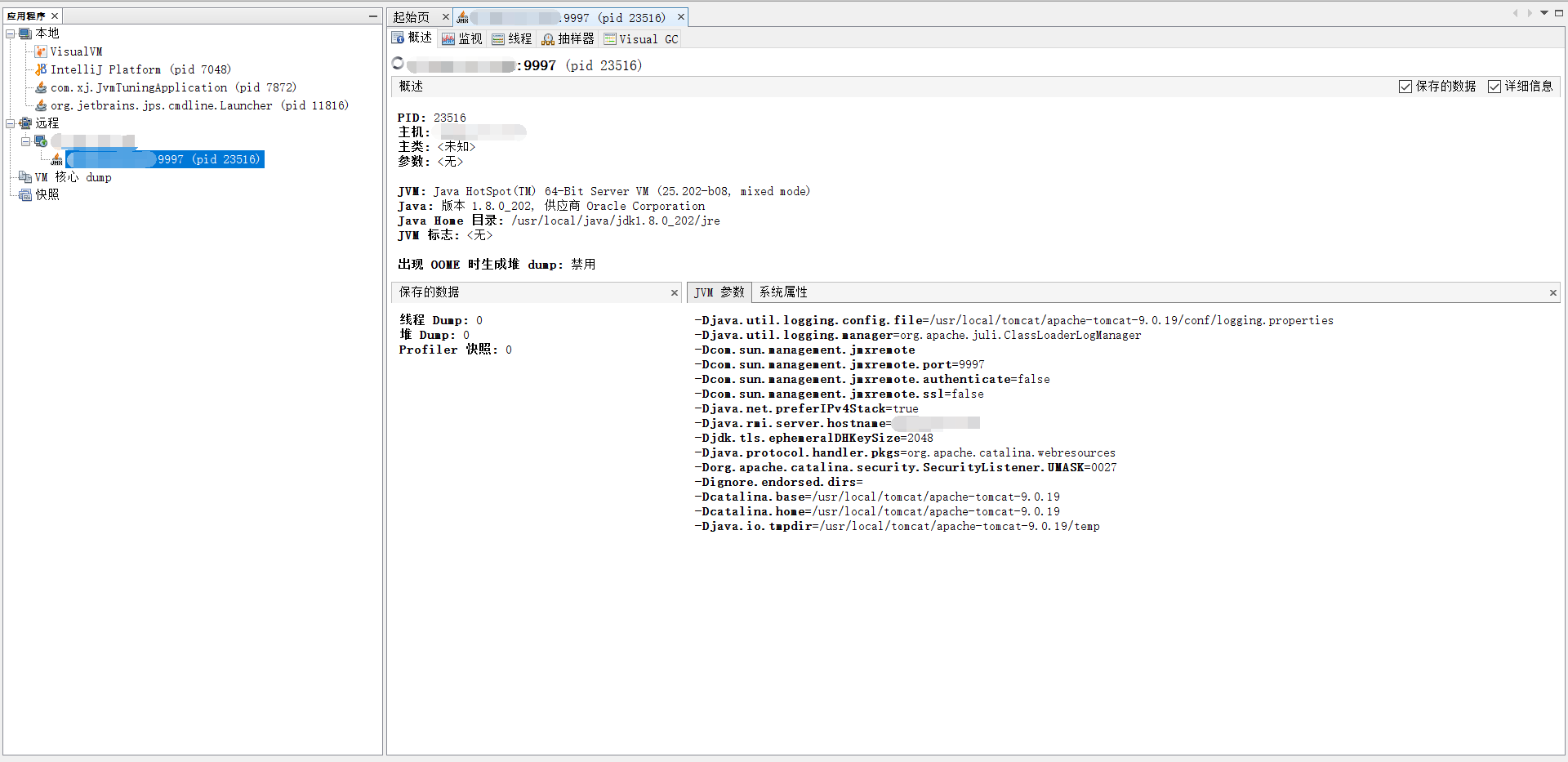This screenshot has width=1568, height=762.
Task: Select the VisualVM tree label
Action: 76,51
